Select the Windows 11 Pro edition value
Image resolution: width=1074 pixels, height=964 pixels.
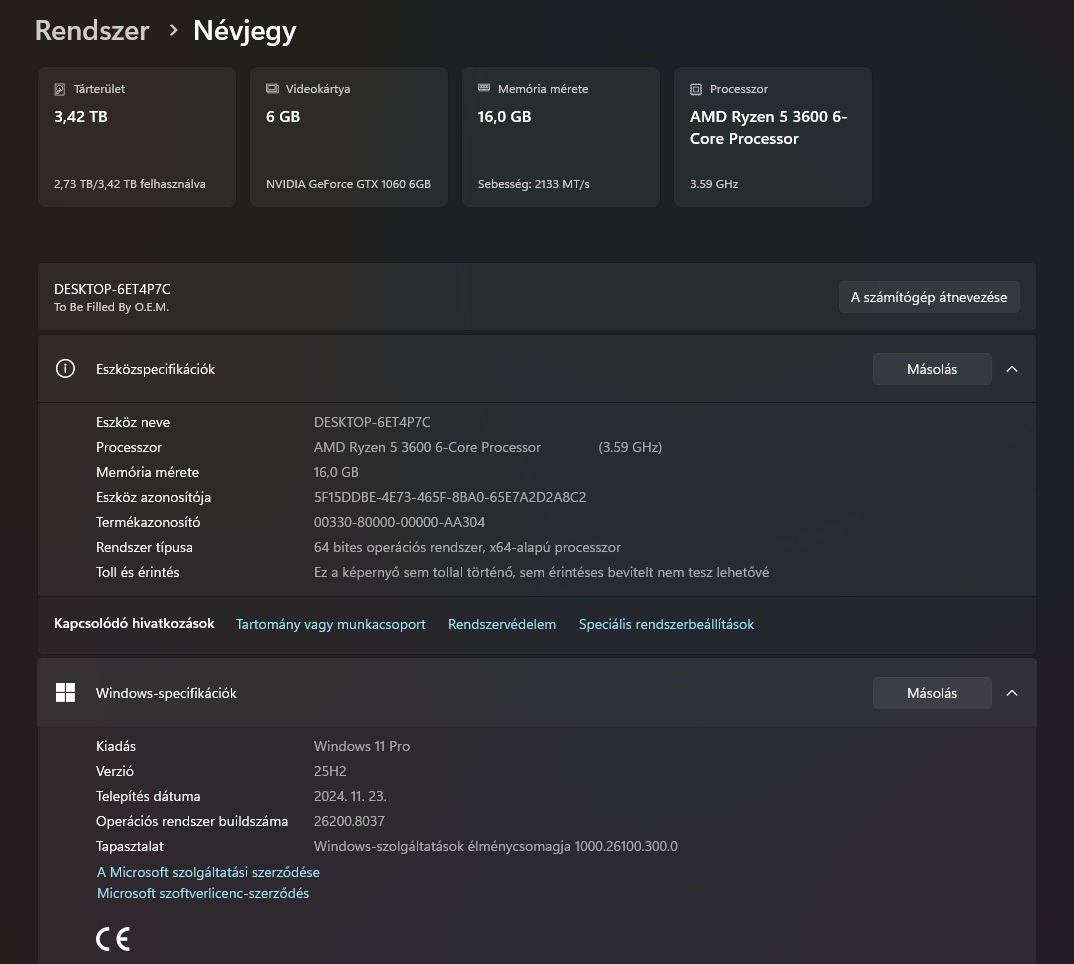362,746
